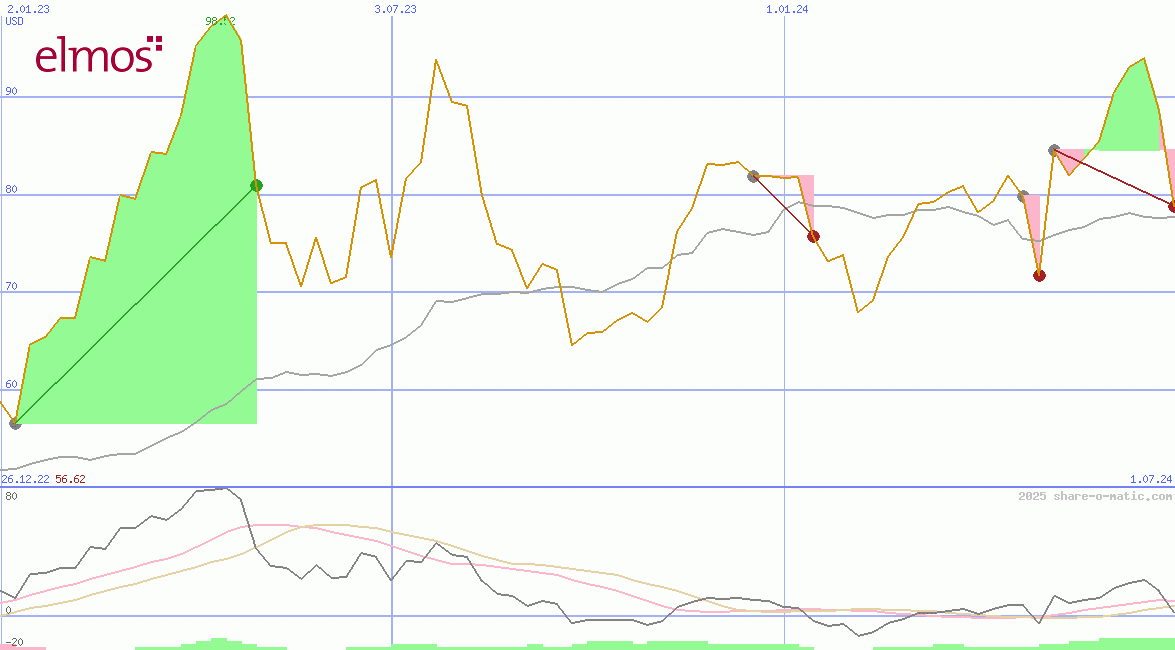The height and width of the screenshot is (650, 1175).
Task: Click the USD currency label
Action: (x=15, y=21)
